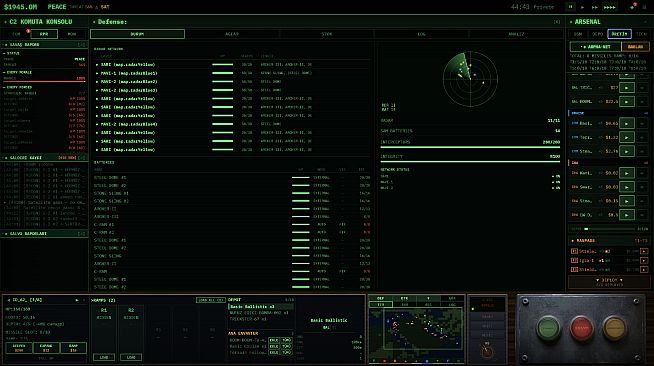Click the yellow launch console button
The width and height of the screenshot is (654, 366).
(x=614, y=328)
